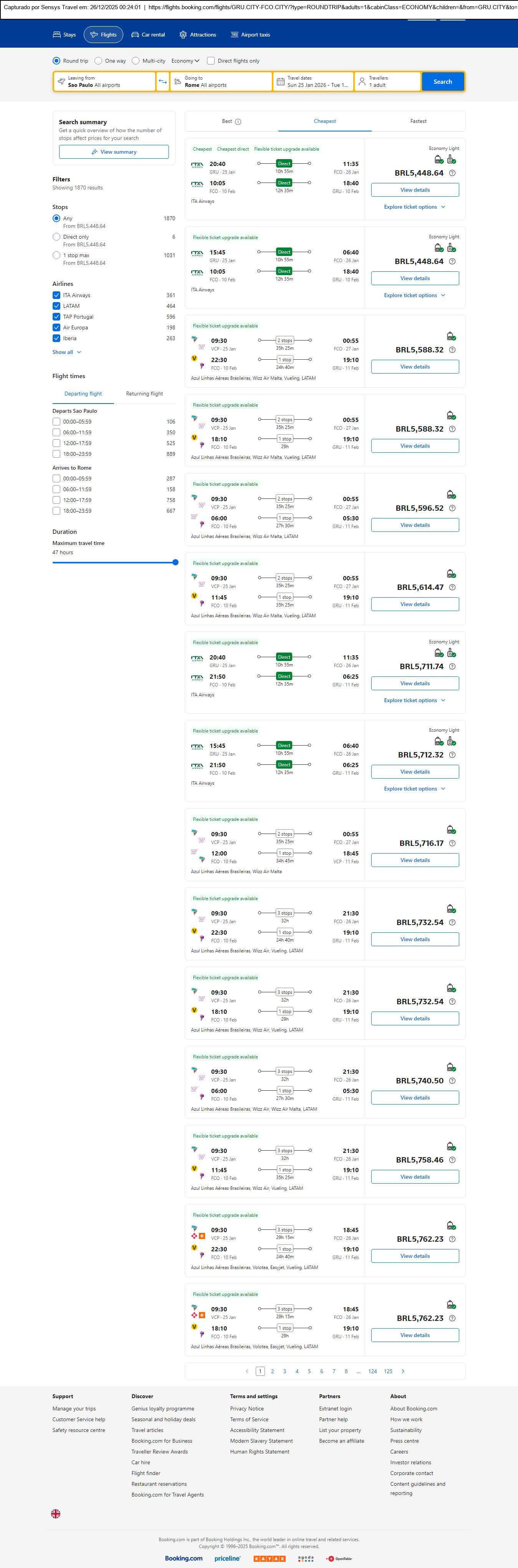The height and width of the screenshot is (1568, 518).
Task: Click the maximum travel time slider handle
Action: tap(175, 562)
